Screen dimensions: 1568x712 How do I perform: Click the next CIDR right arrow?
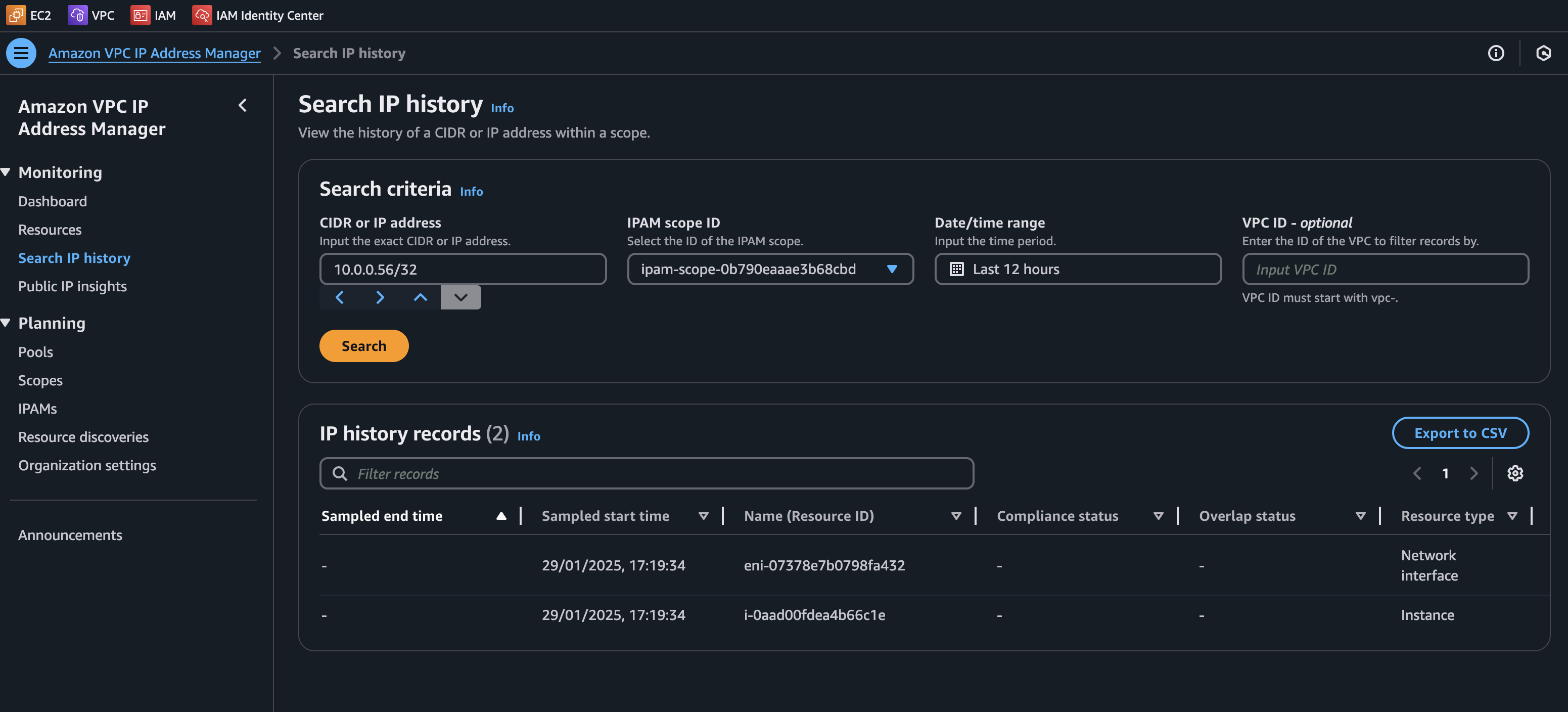click(x=380, y=297)
